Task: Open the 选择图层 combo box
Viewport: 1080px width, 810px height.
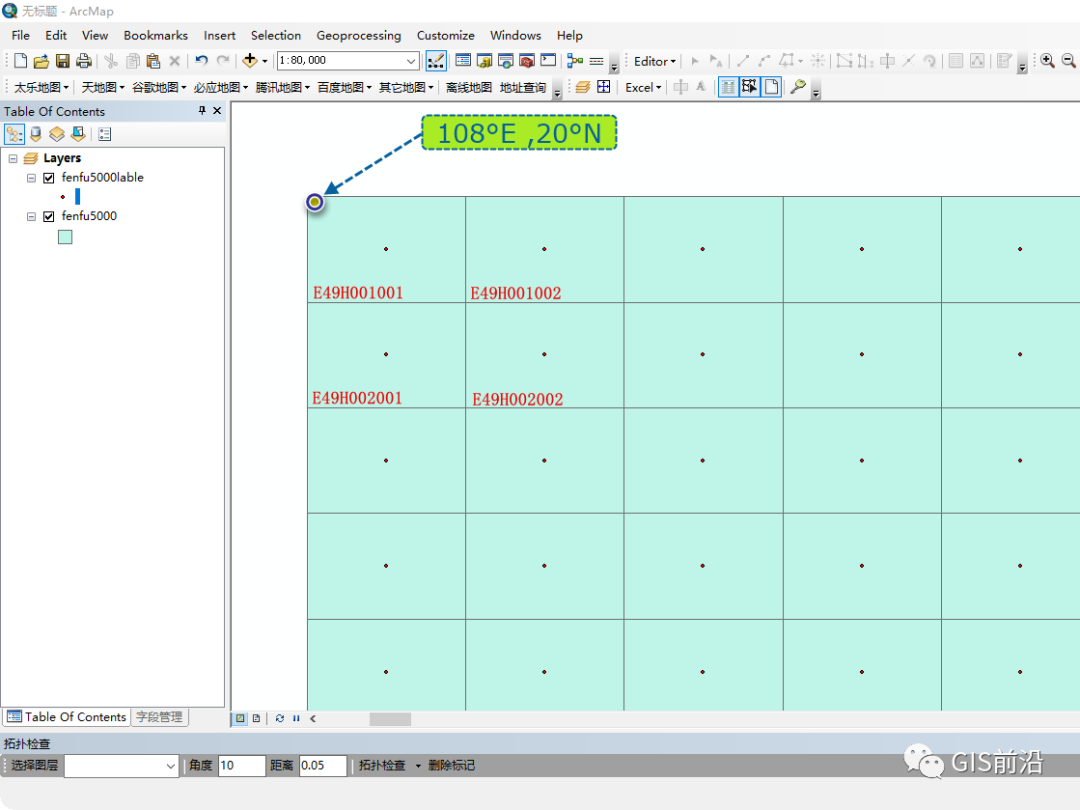Action: 121,765
